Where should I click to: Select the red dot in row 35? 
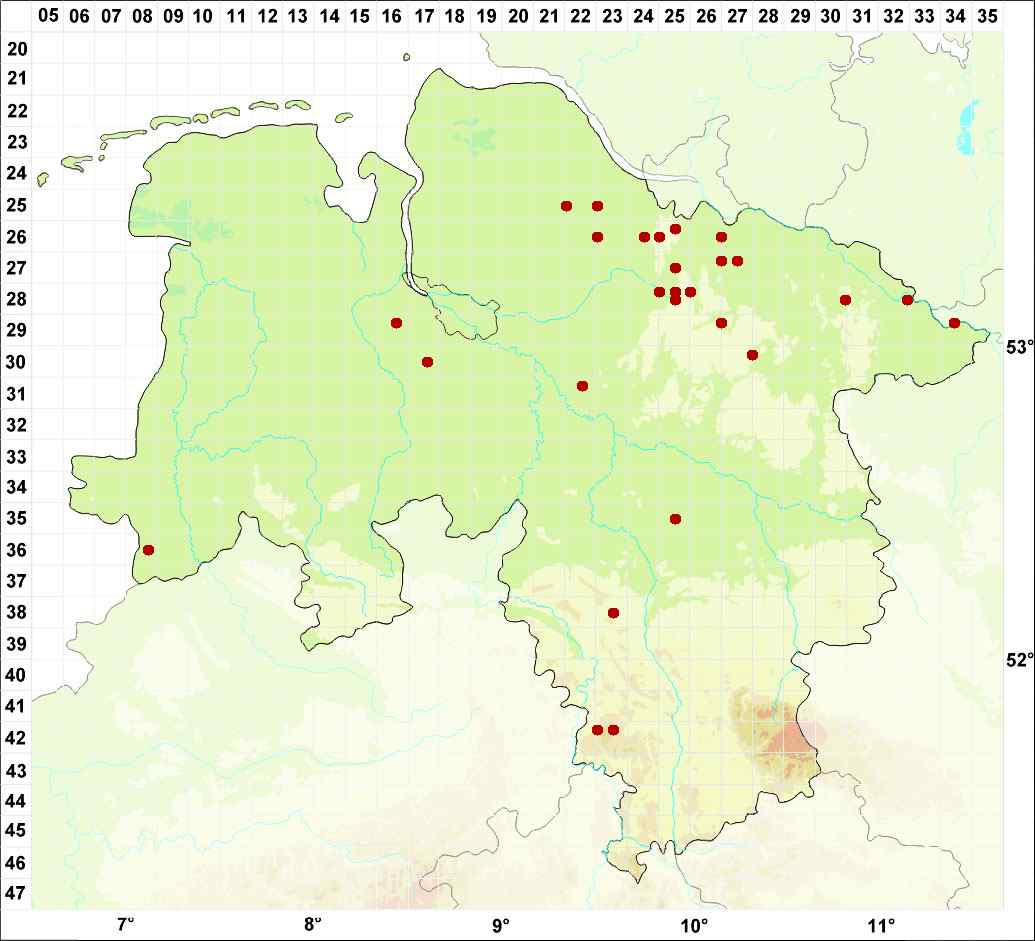(x=675, y=519)
